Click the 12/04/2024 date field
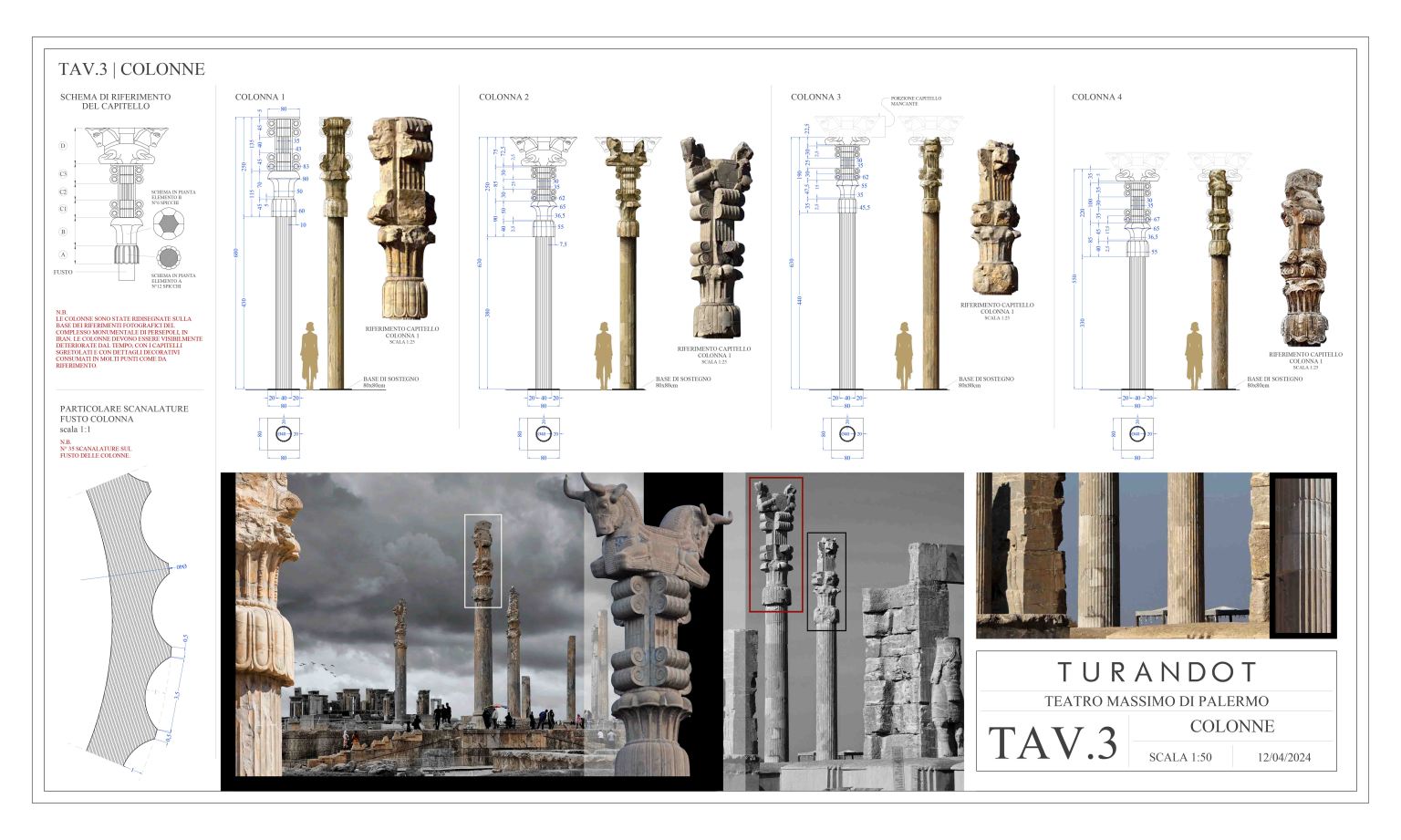 click(1283, 757)
